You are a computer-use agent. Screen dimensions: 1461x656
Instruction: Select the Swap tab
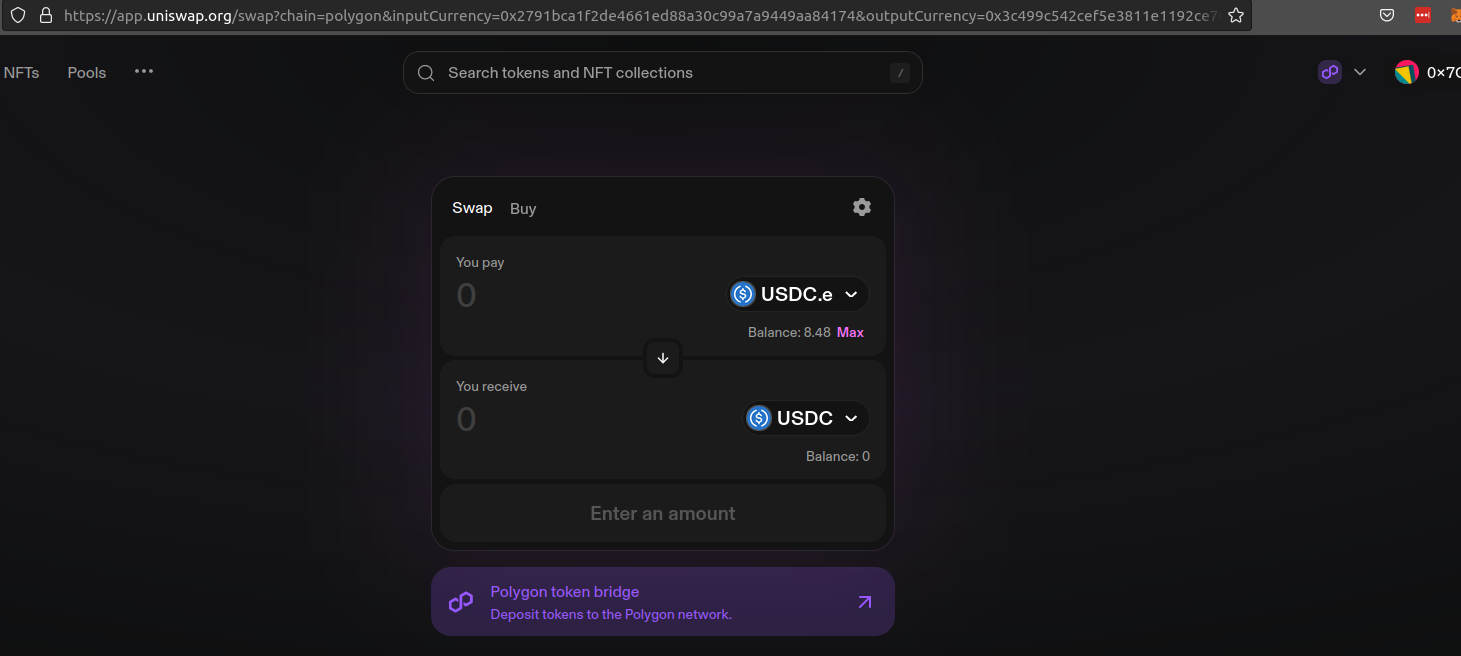[x=472, y=208]
